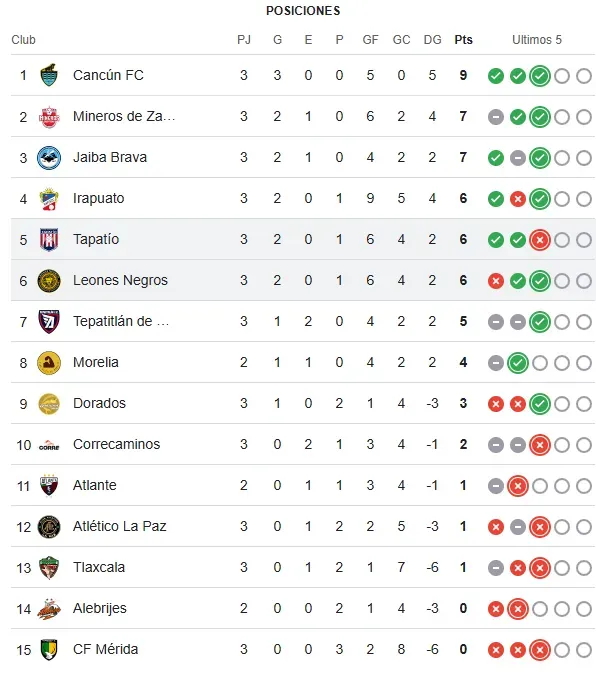Click Tlaxcala team name
Screen dimensions: 596x677
(99, 567)
